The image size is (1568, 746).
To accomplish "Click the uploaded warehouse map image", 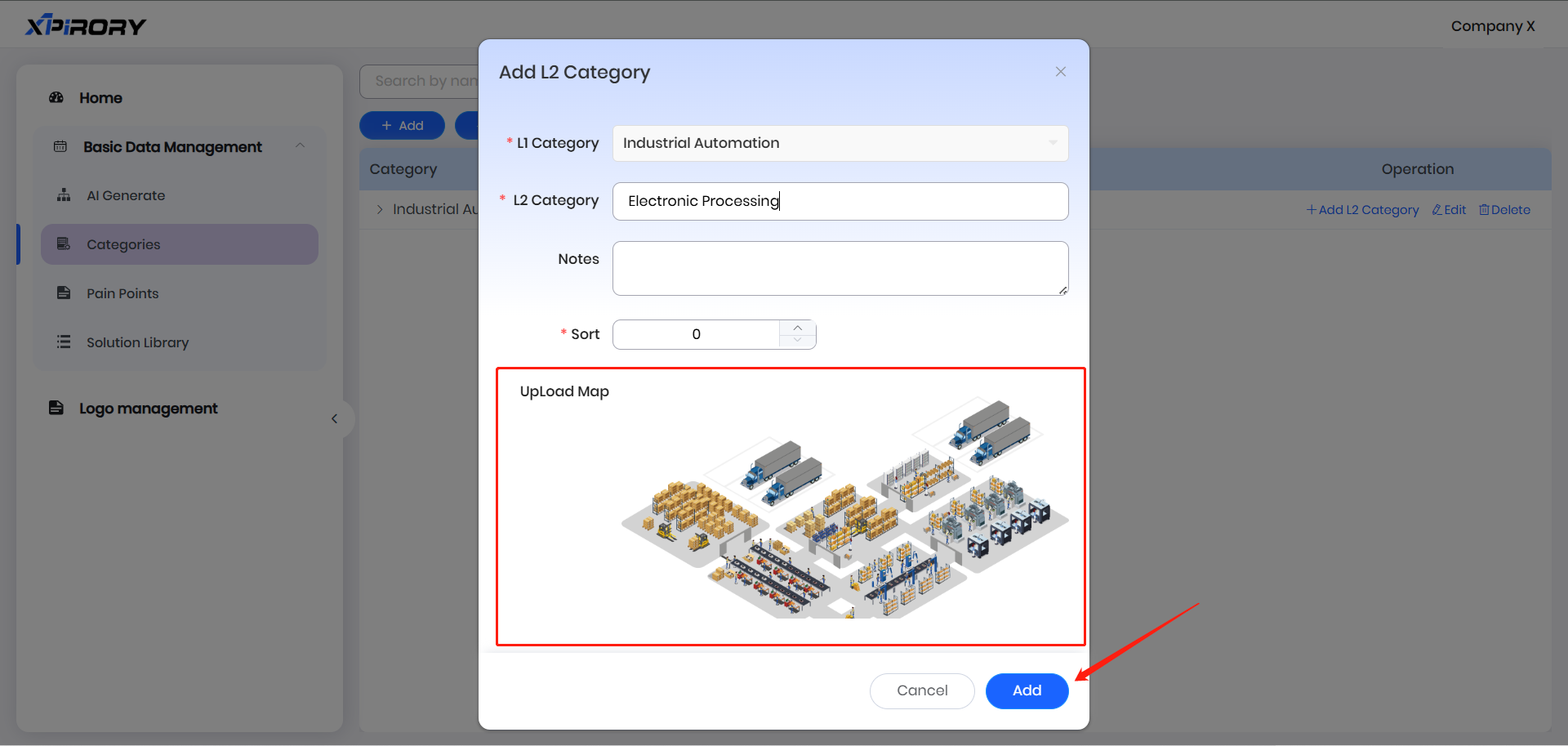I will (844, 511).
